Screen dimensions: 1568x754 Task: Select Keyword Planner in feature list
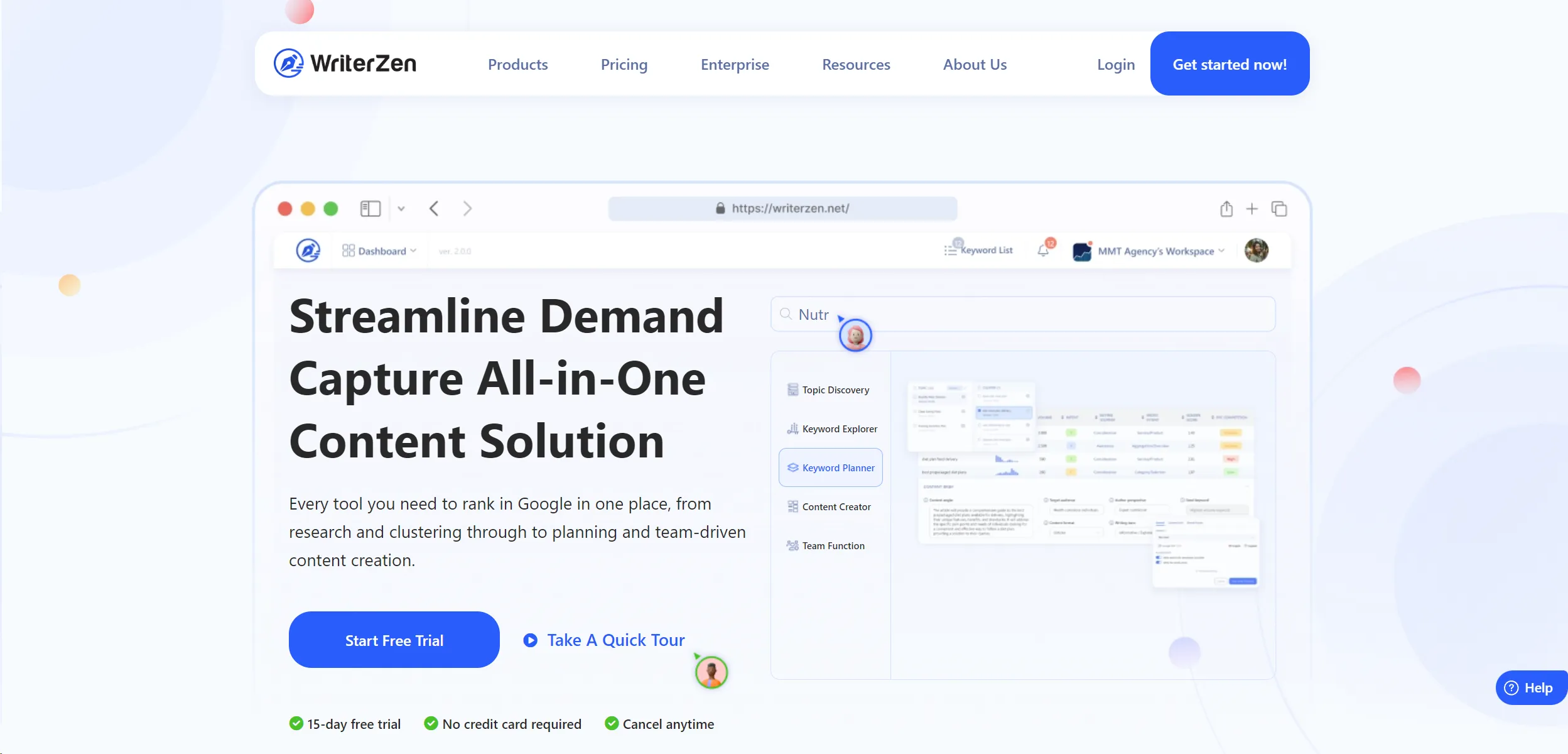coord(830,467)
